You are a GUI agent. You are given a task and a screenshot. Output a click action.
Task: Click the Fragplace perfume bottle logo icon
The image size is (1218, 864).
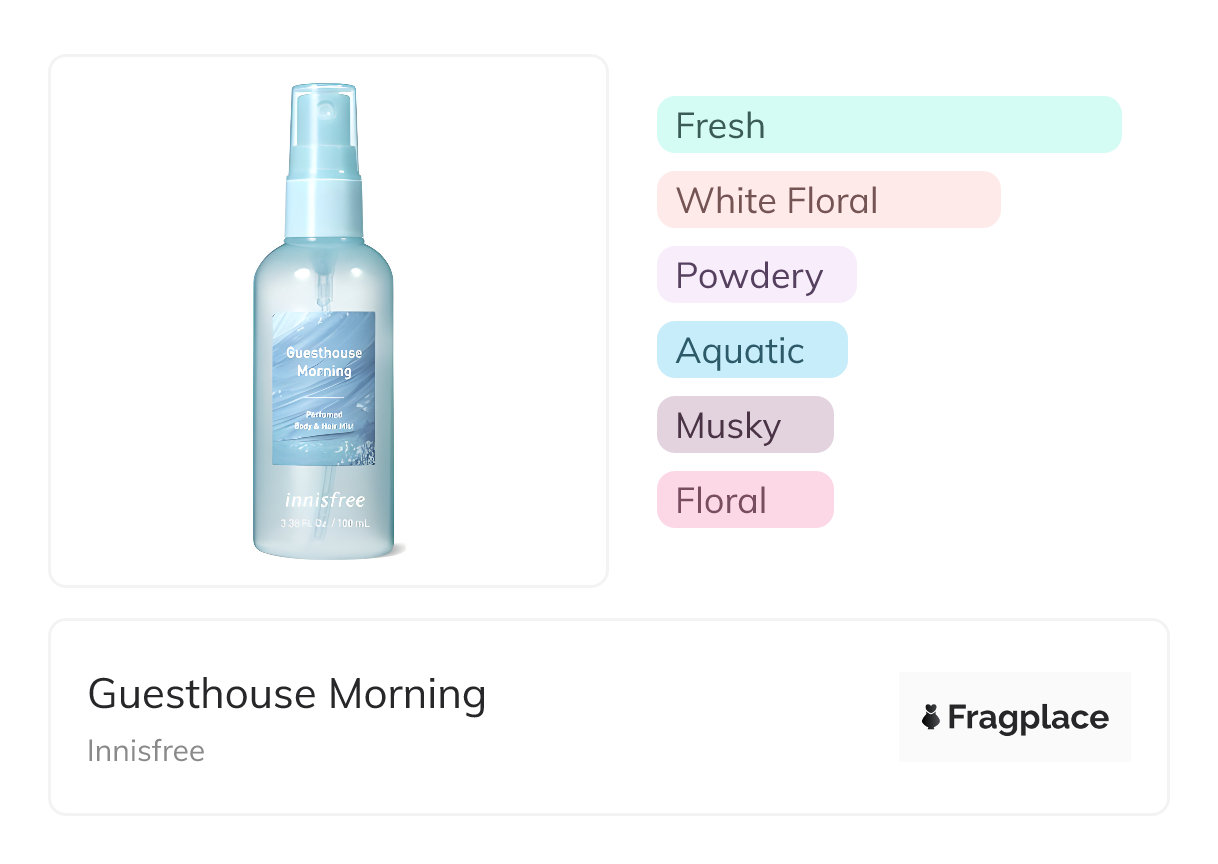pos(931,717)
